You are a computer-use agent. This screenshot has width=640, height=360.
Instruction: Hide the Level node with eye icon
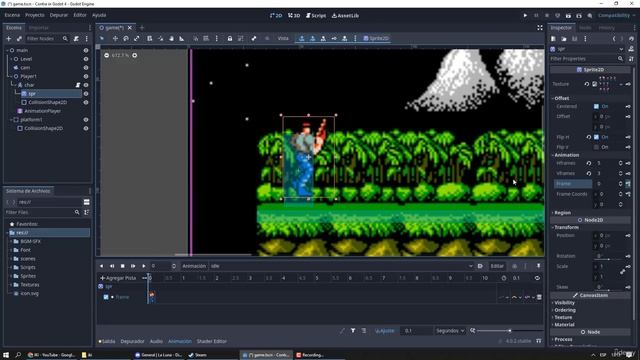(x=86, y=59)
